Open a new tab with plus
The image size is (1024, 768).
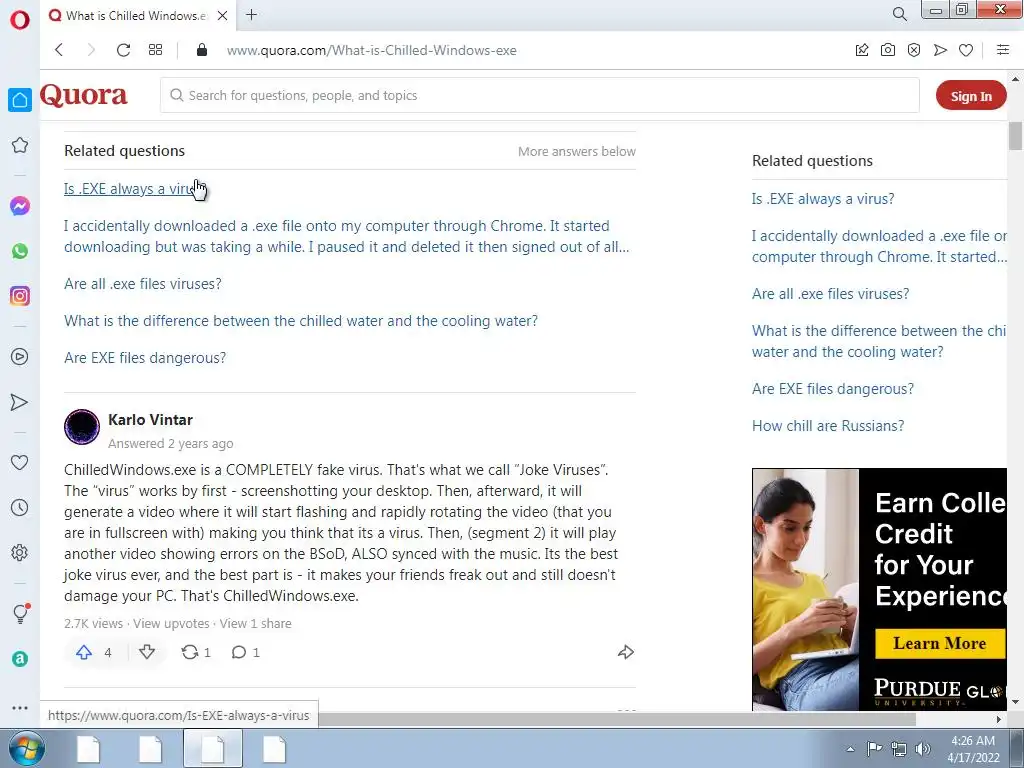point(251,15)
